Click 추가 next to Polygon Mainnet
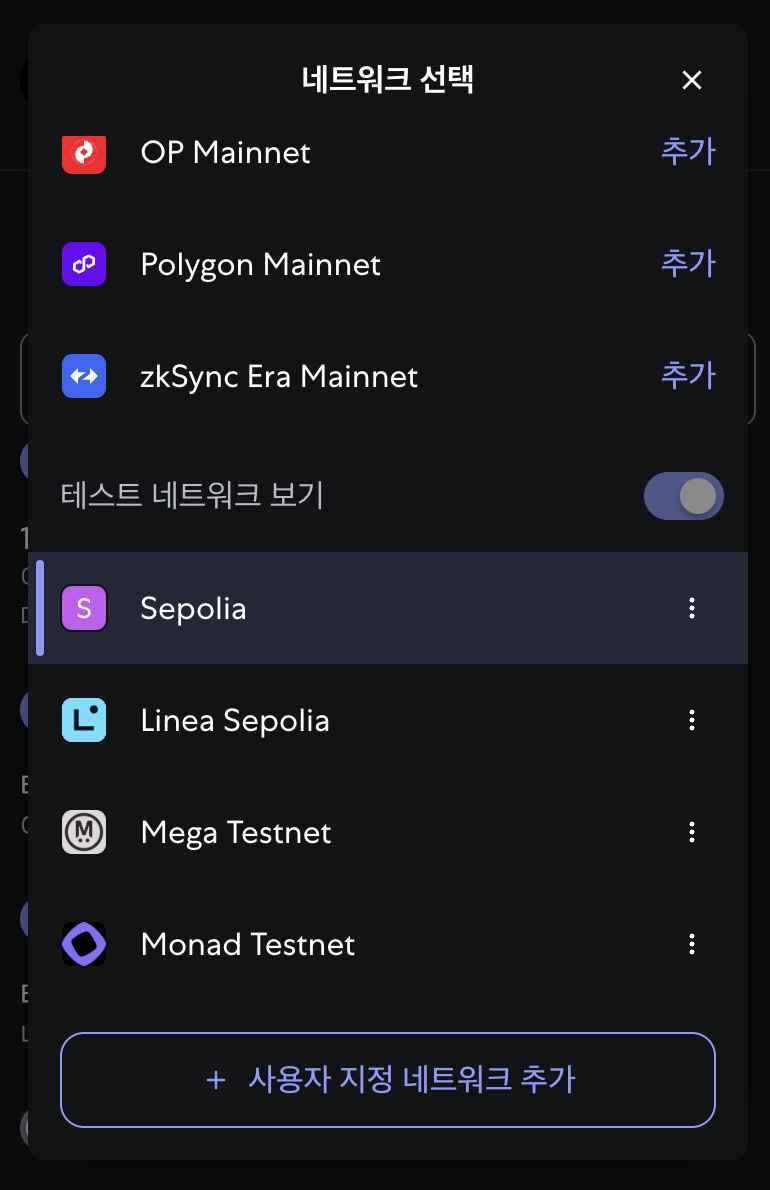770x1190 pixels. click(688, 263)
